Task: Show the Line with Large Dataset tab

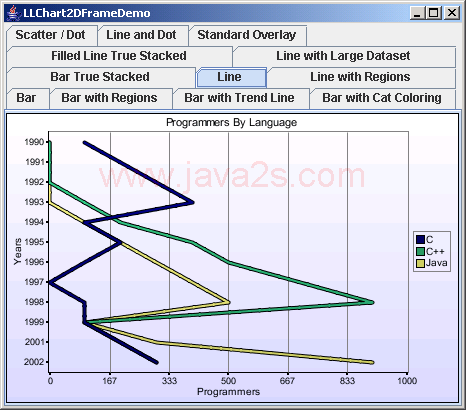Action: (x=344, y=56)
